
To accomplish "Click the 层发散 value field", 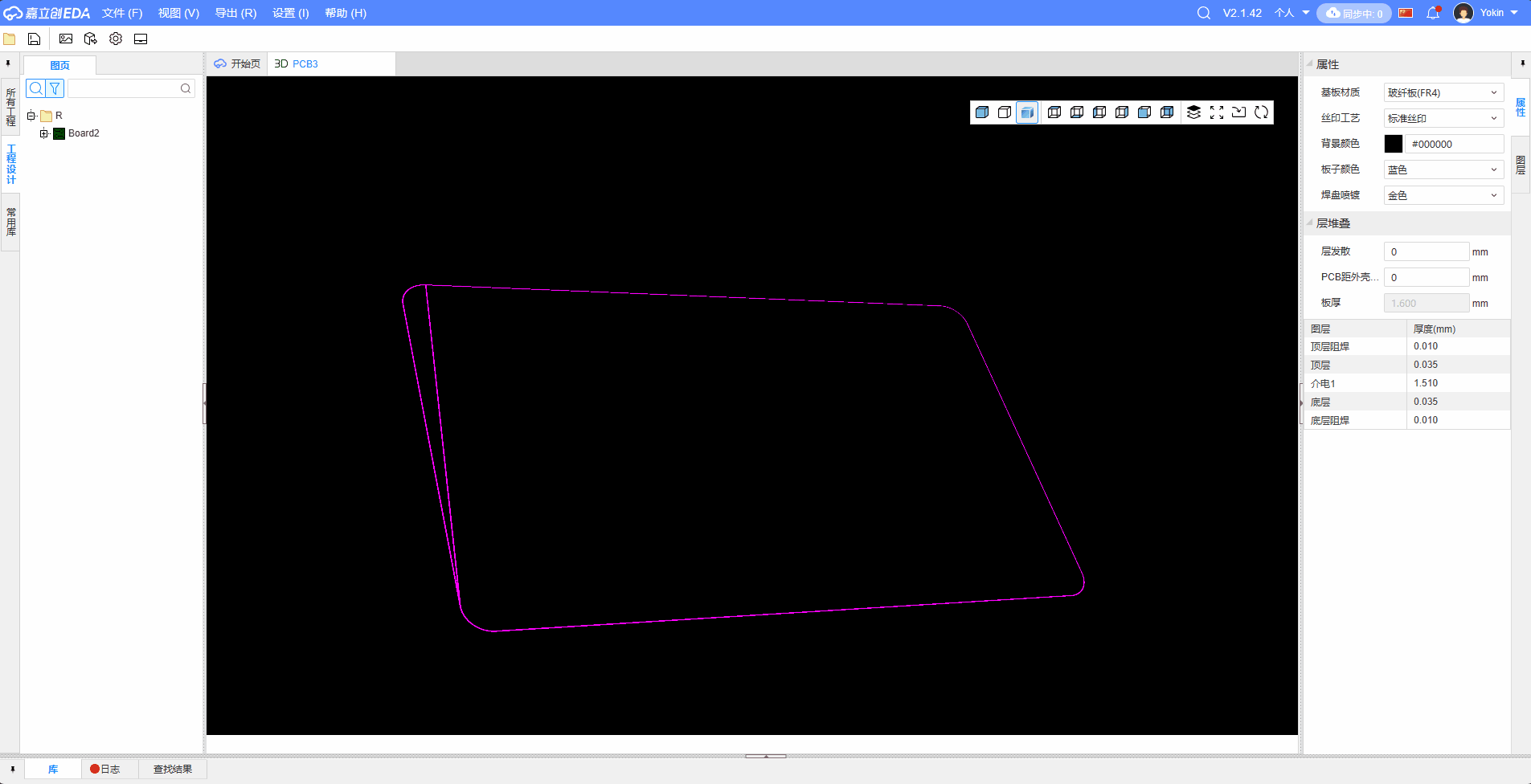I will pyautogui.click(x=1427, y=251).
